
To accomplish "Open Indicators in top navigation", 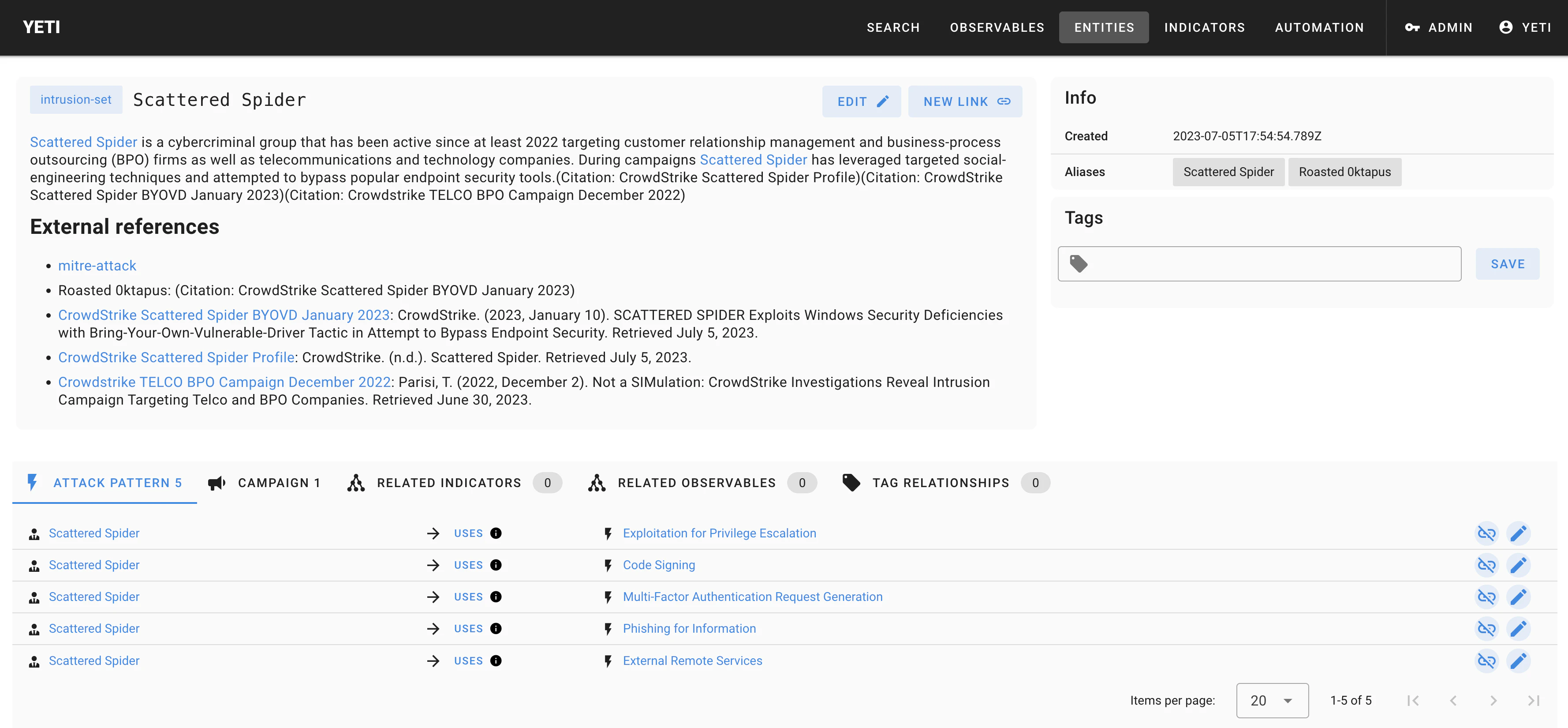I will click(x=1204, y=27).
